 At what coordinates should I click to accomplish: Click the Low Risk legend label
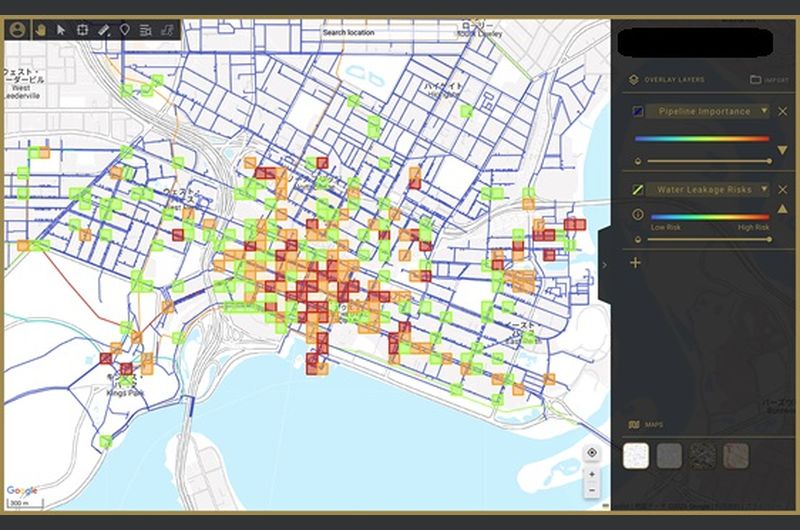[x=665, y=228]
